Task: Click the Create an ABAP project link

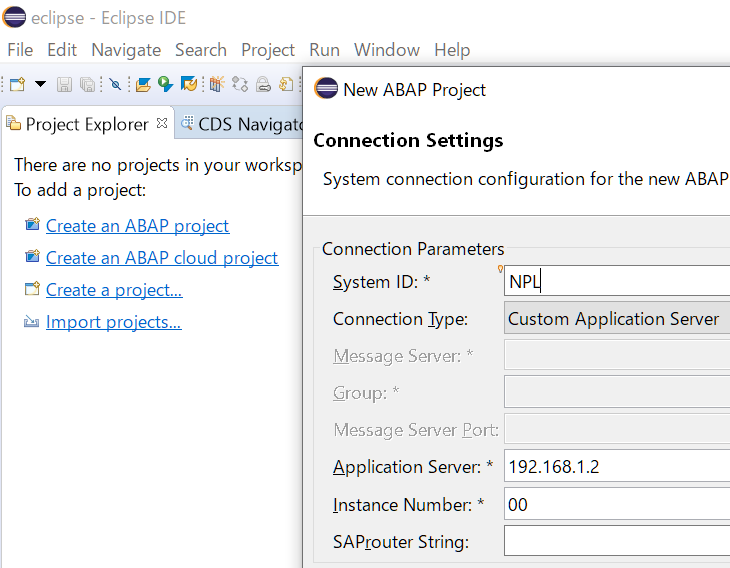Action: pos(137,226)
